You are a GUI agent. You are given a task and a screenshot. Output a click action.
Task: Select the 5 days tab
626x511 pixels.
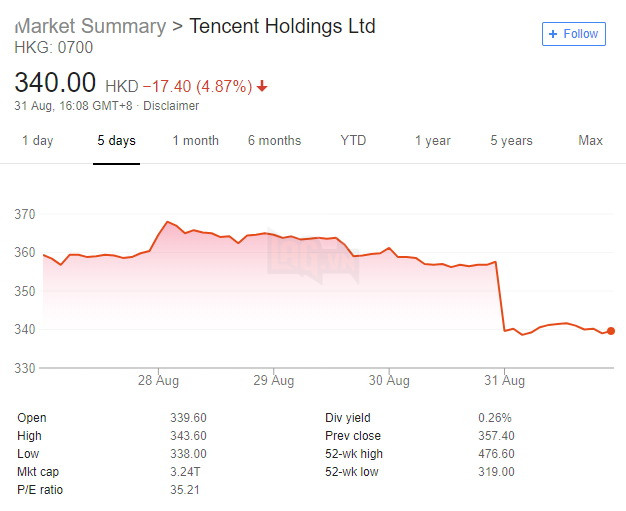click(116, 141)
